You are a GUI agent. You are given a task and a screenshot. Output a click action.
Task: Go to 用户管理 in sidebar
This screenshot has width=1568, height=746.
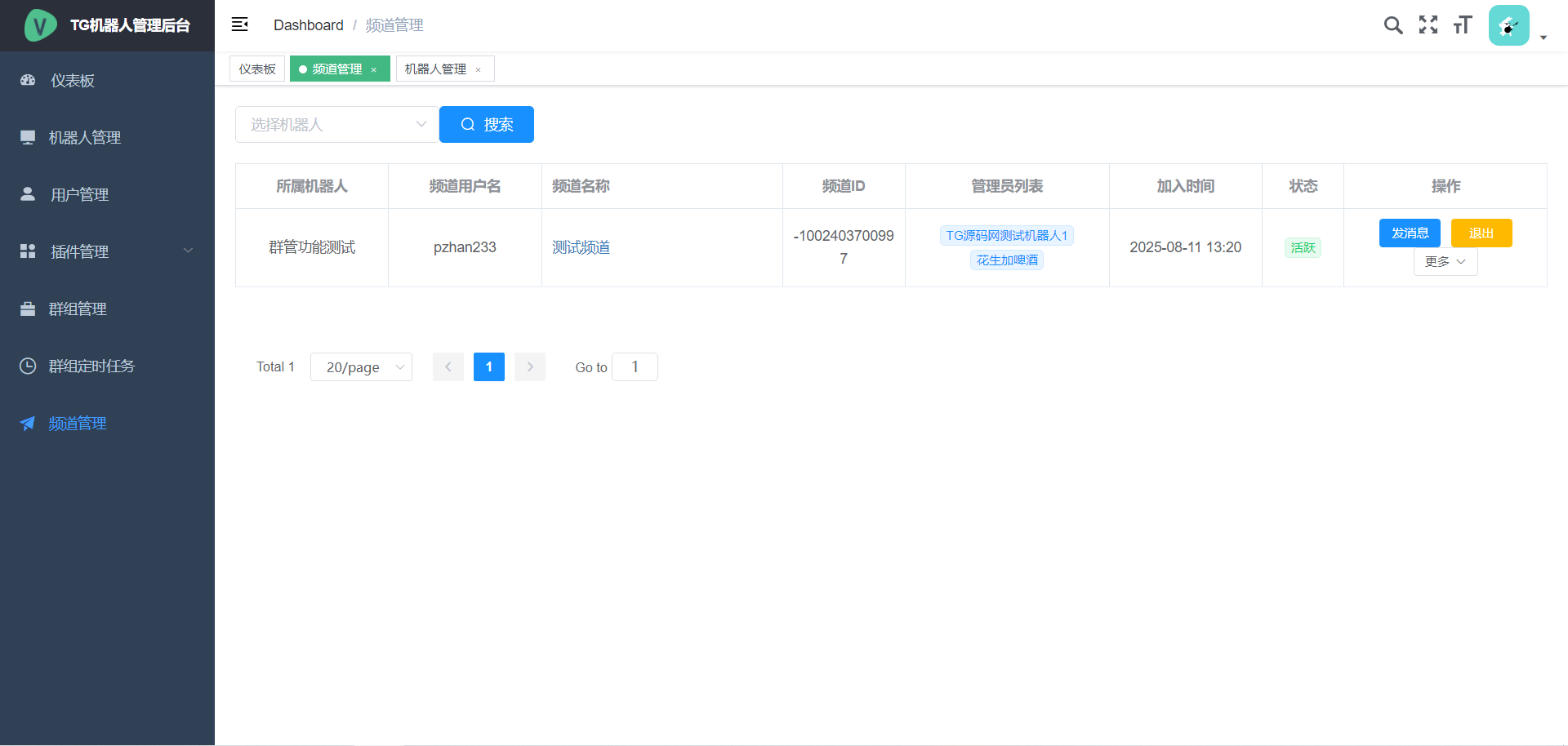pos(79,194)
